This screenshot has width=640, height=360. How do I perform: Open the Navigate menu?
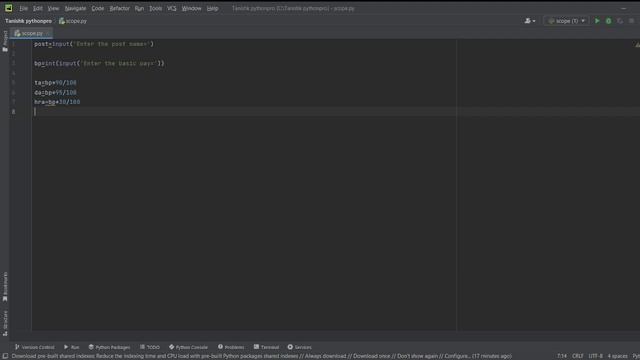tap(76, 9)
